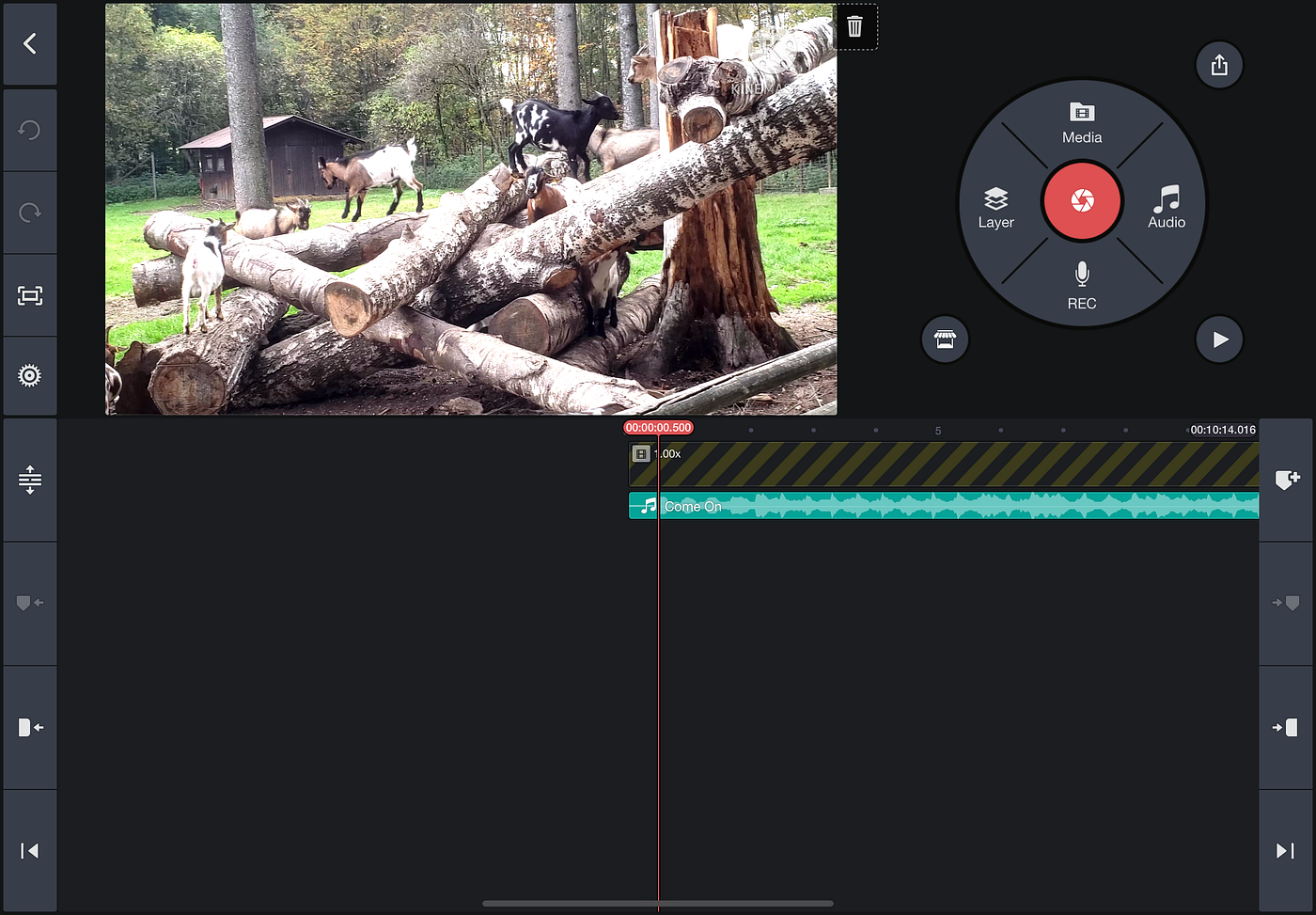Viewport: 1316px width, 915px height.
Task: Undo the last edit
Action: pos(30,130)
